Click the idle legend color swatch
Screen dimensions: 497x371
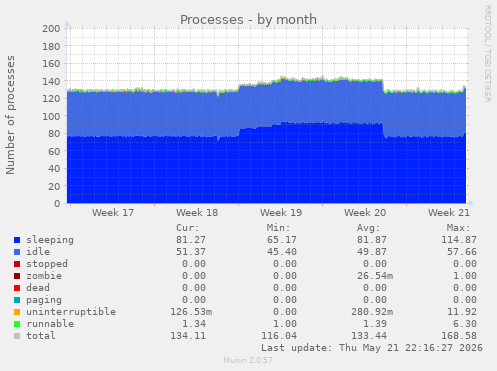[x=17, y=252]
